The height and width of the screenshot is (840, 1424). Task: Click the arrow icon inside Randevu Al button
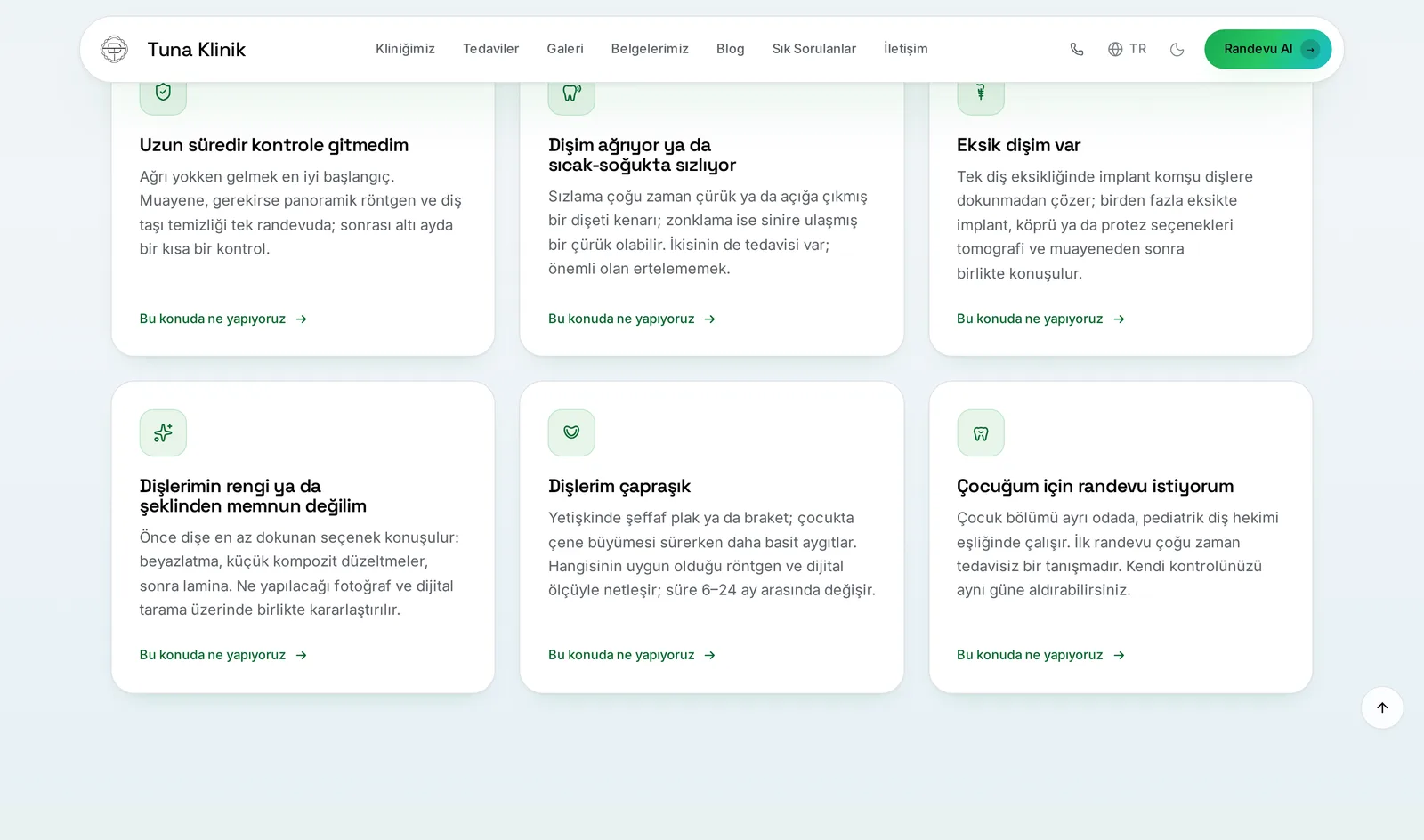[1310, 49]
